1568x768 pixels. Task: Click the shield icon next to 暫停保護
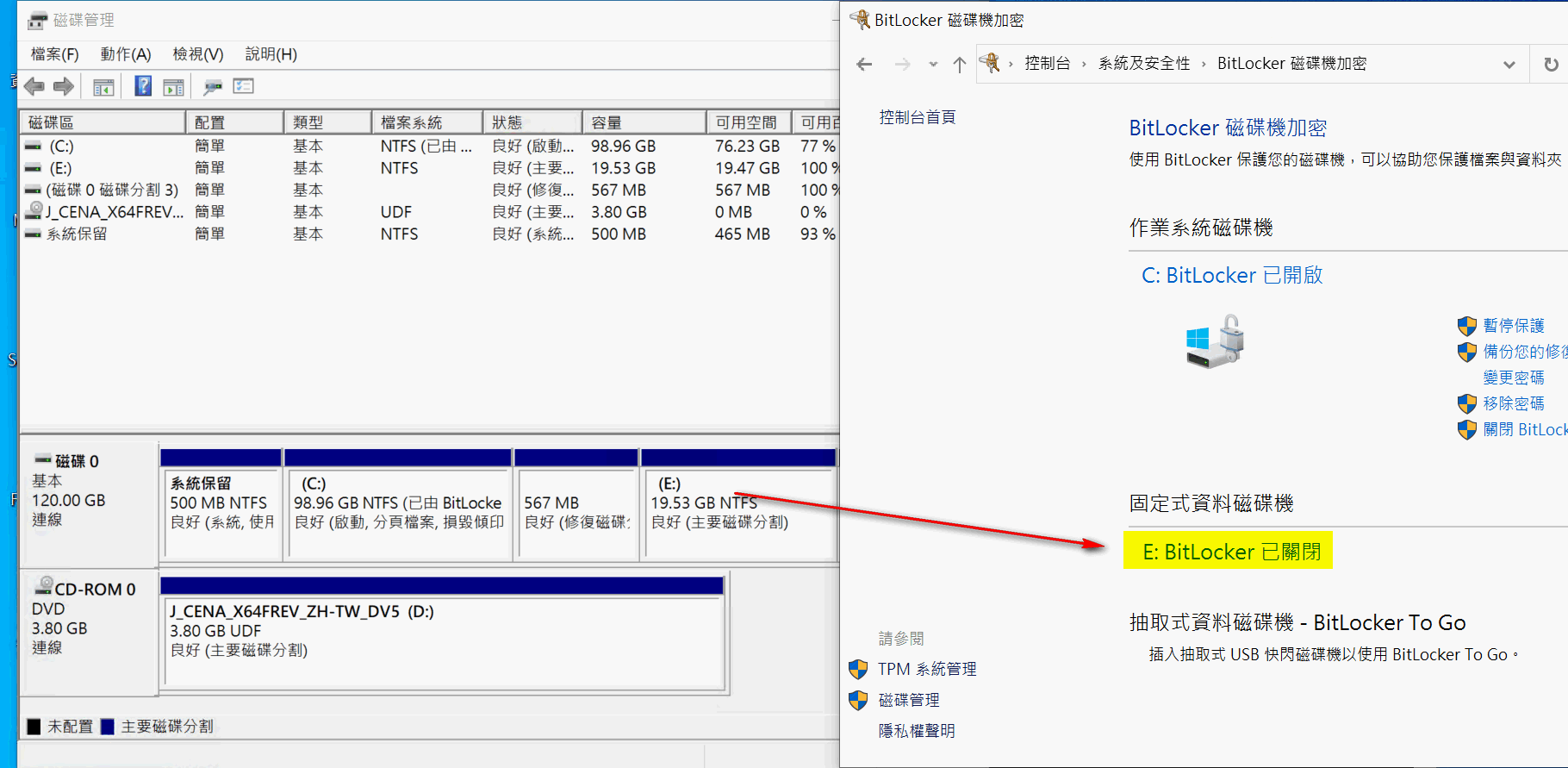(1466, 326)
